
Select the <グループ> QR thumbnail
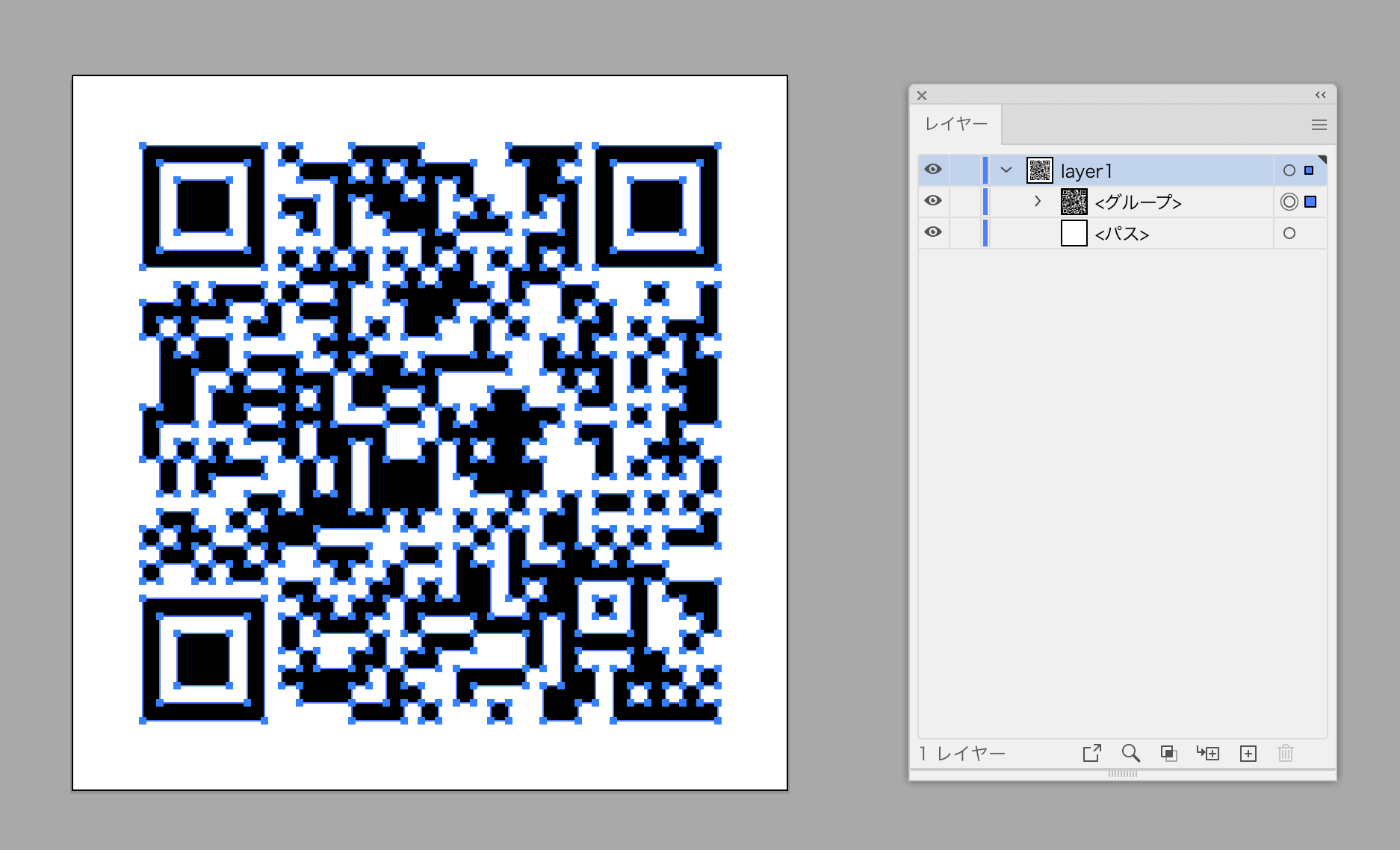click(x=1074, y=202)
